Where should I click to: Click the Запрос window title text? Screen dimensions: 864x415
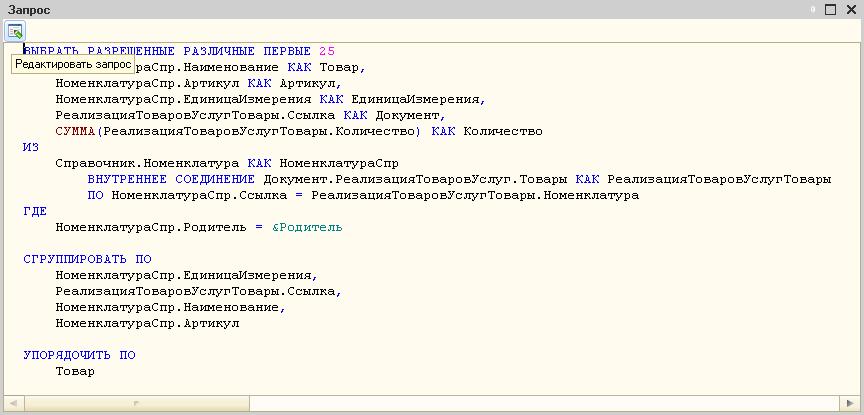coord(29,10)
